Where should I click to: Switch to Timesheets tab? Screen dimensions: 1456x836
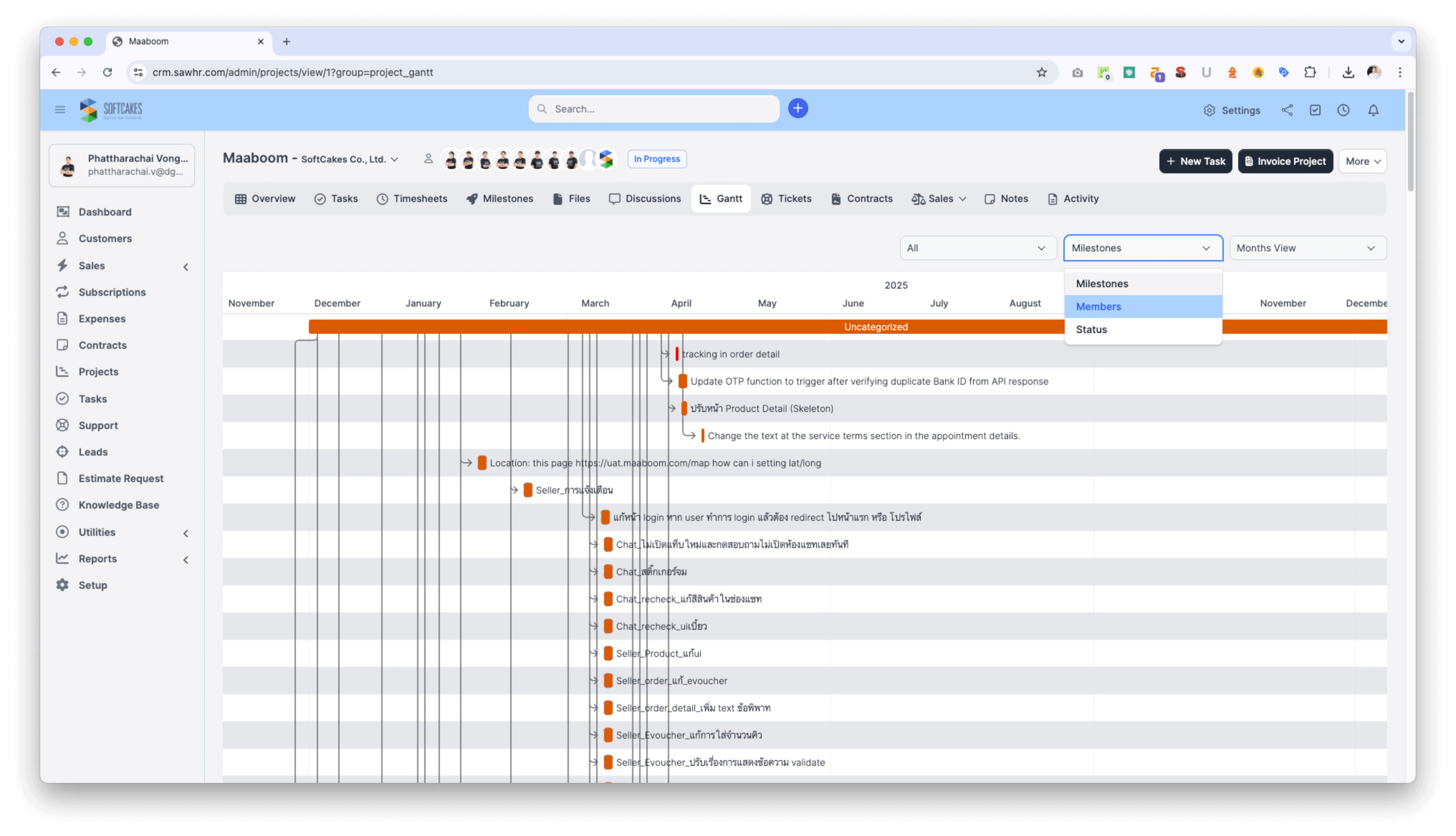click(412, 199)
